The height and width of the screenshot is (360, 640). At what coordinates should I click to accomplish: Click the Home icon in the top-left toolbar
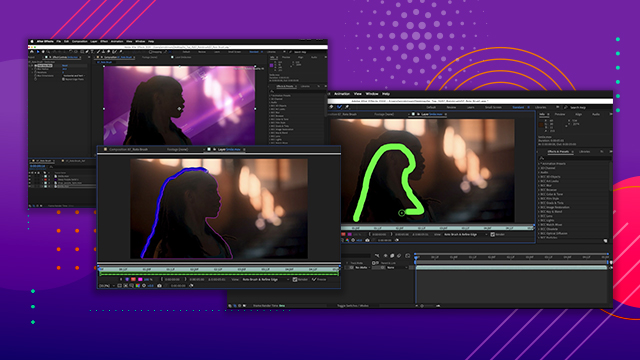(32, 52)
